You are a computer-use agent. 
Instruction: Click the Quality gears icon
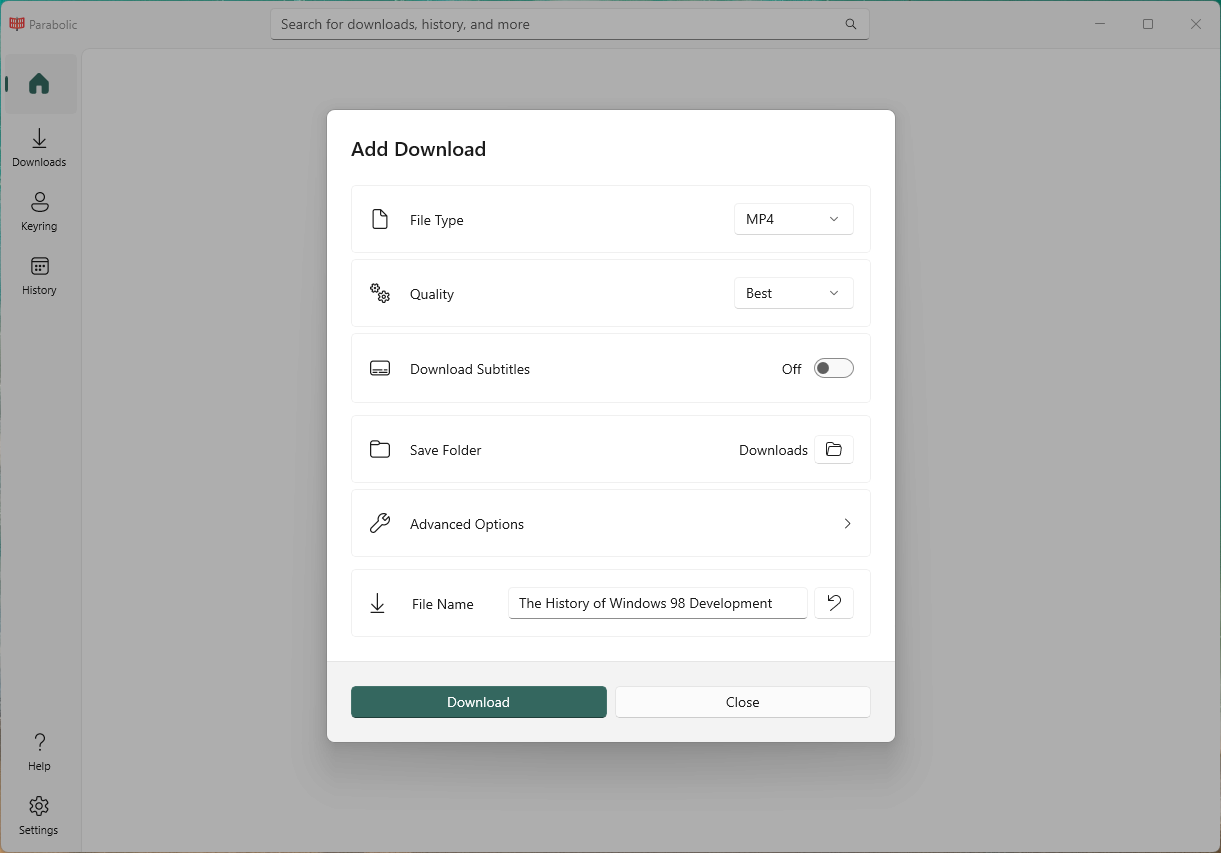[x=380, y=293]
